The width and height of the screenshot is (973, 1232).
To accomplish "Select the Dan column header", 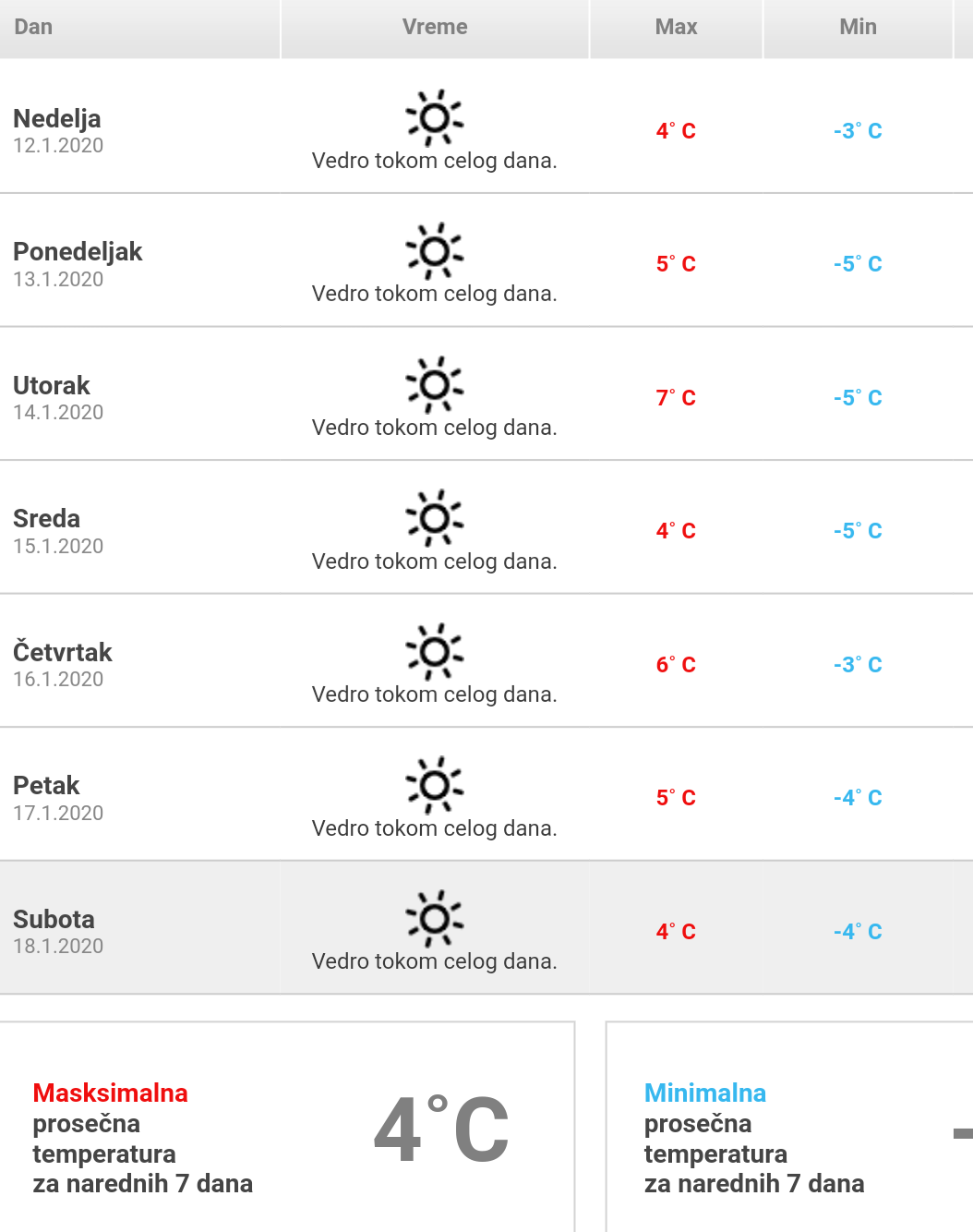I will (x=33, y=27).
